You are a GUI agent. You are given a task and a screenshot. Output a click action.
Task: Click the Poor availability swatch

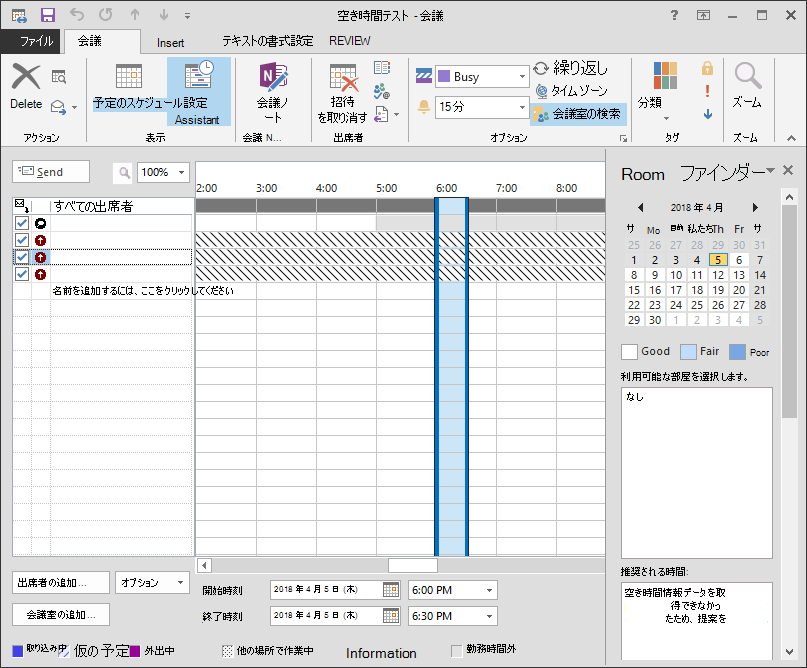(738, 352)
